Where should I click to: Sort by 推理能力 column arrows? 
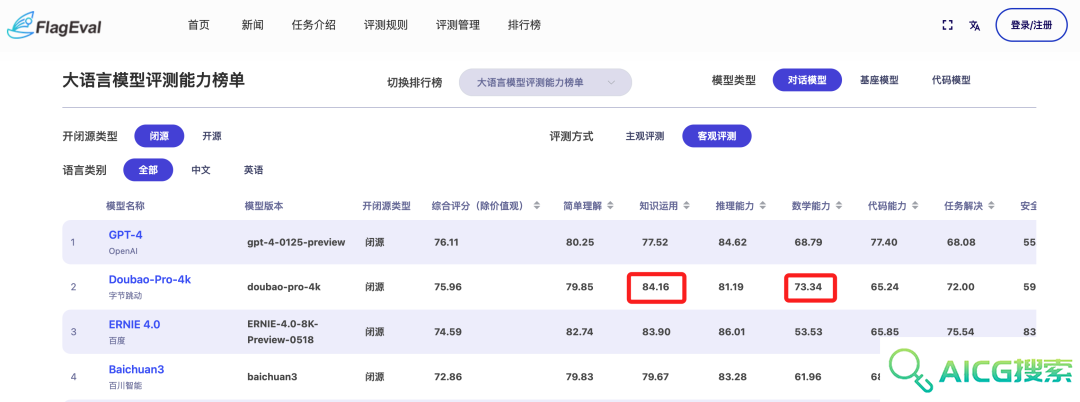pos(764,206)
